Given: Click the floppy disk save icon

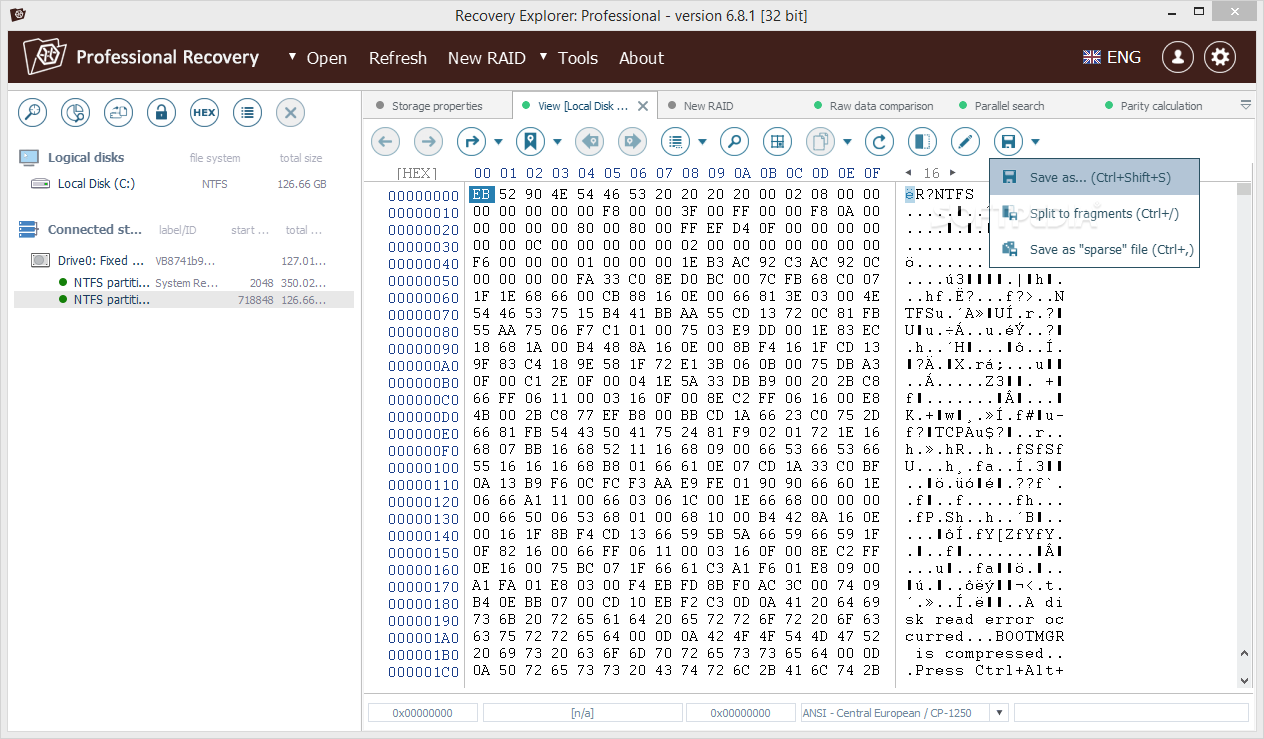Looking at the screenshot, I should pos(1008,142).
